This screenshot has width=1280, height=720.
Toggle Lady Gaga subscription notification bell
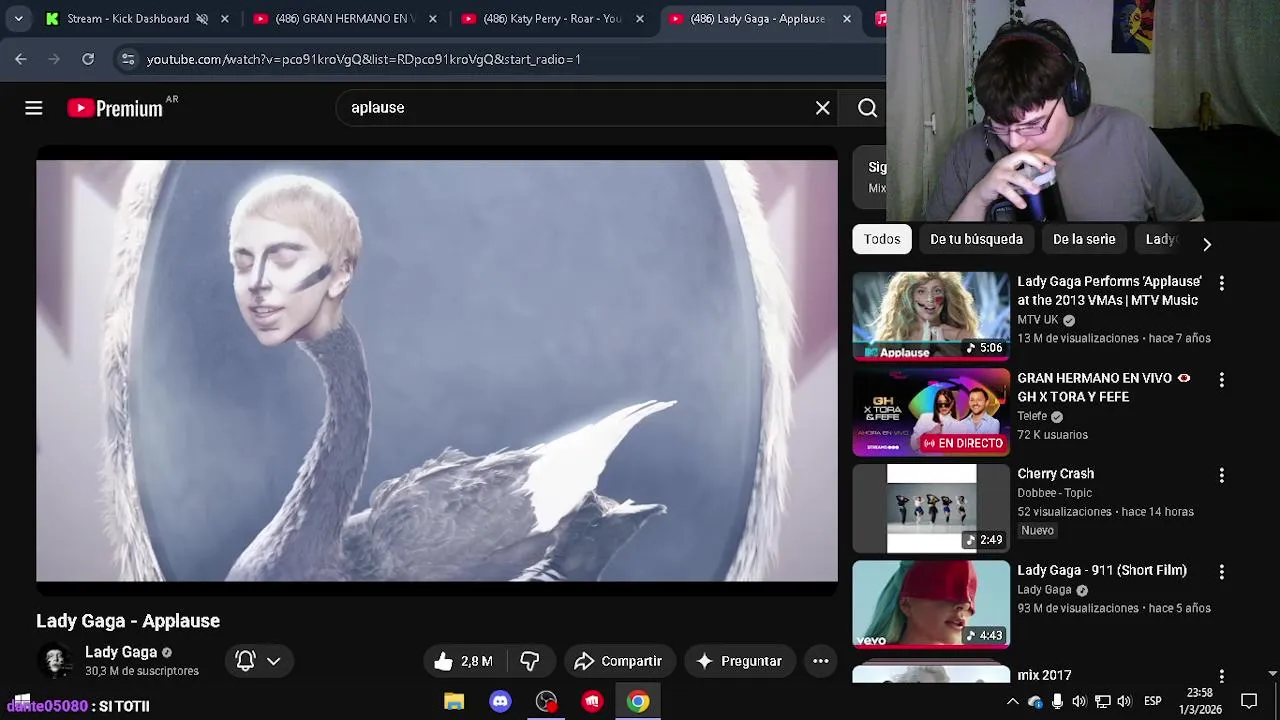click(245, 661)
